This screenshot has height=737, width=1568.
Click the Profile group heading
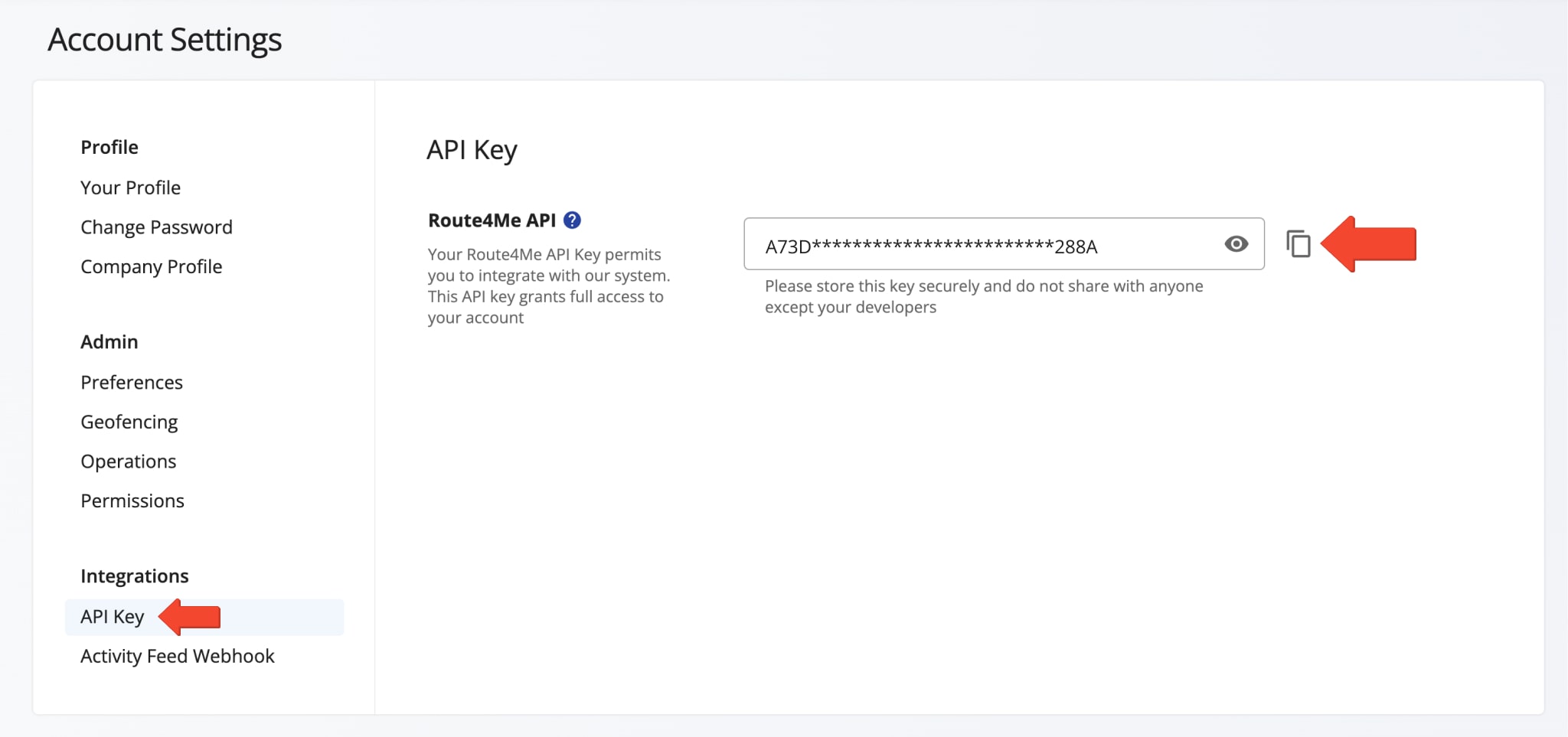point(109,147)
